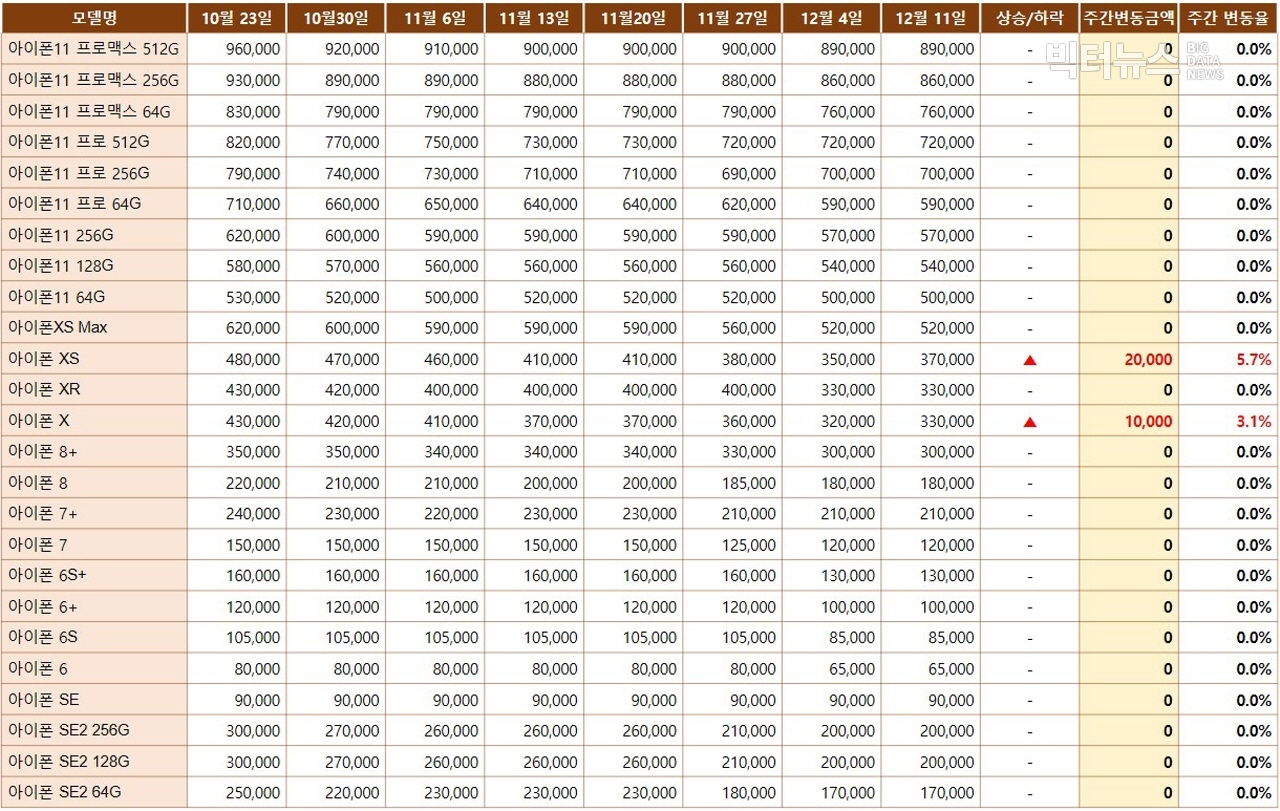Click the 아이폰11 프로 512G model cell
The width and height of the screenshot is (1280, 811).
[x=94, y=142]
